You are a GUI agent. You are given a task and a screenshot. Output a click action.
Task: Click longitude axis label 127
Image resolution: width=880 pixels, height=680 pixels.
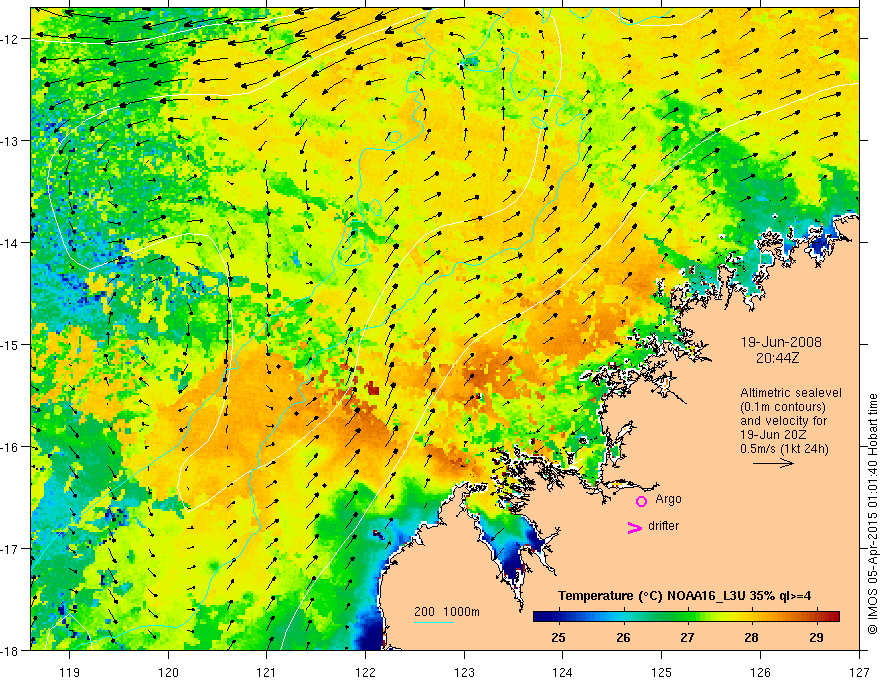point(859,672)
